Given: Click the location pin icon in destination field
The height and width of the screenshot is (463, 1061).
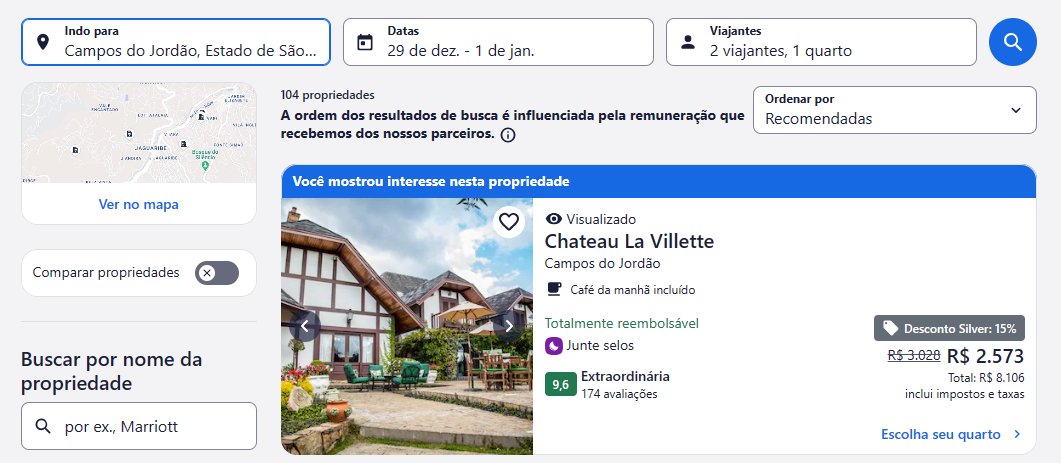Looking at the screenshot, I should (43, 42).
